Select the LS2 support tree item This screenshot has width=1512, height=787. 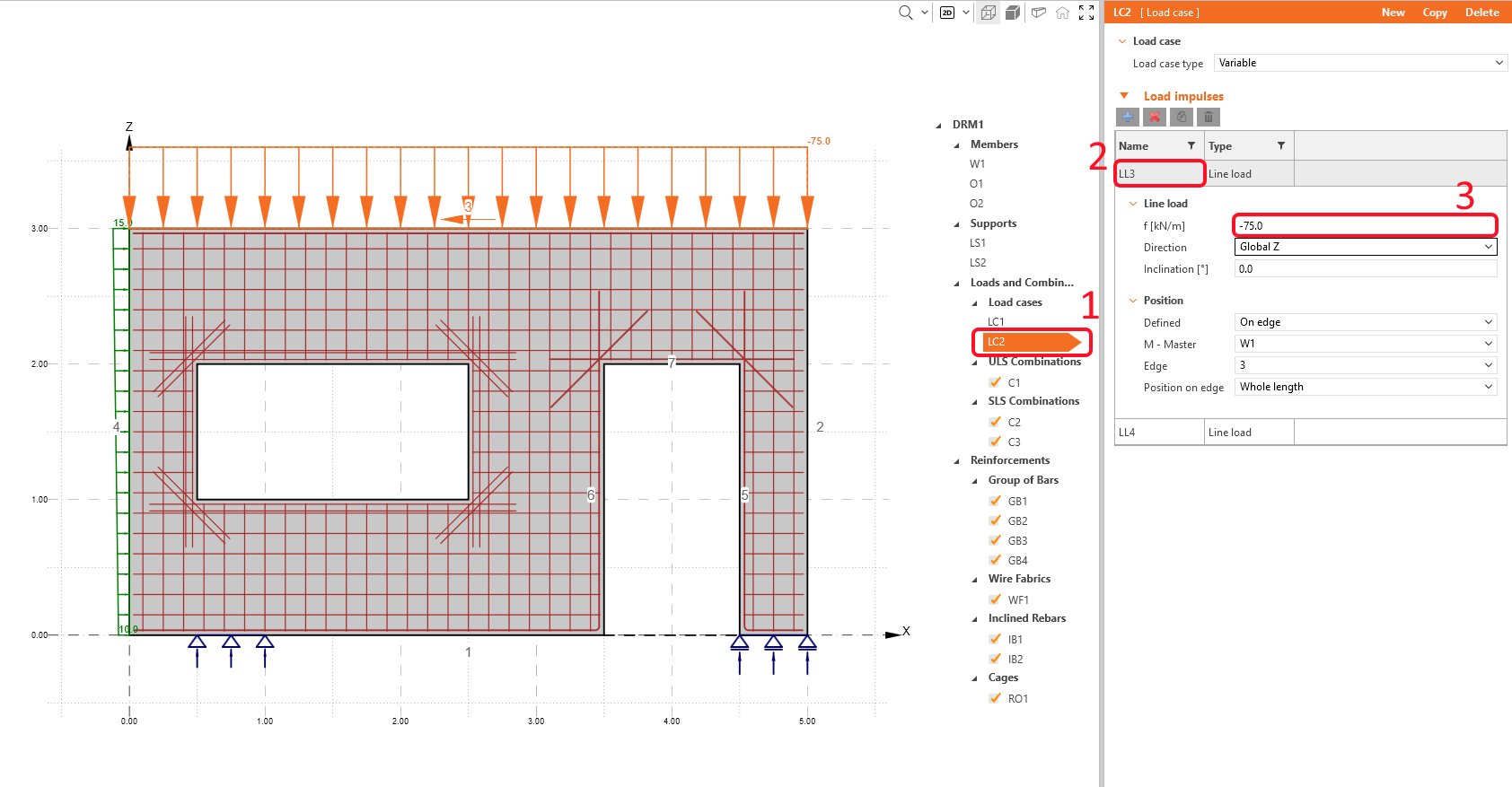coord(978,263)
